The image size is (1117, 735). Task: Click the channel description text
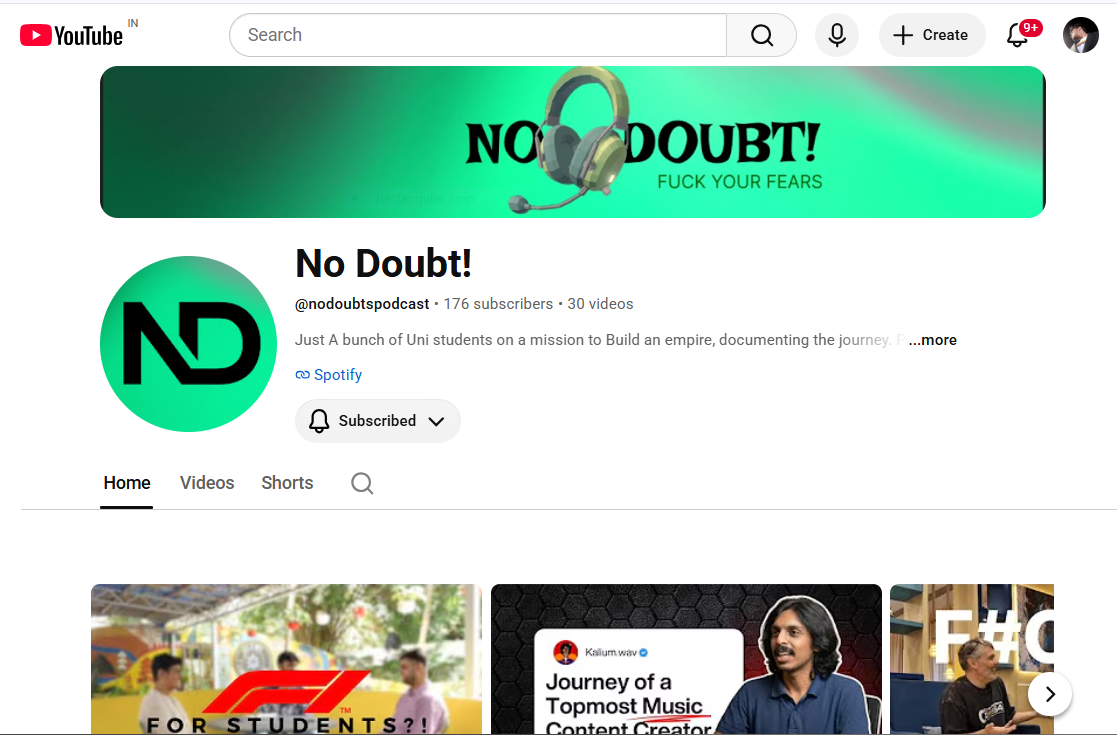(x=600, y=340)
